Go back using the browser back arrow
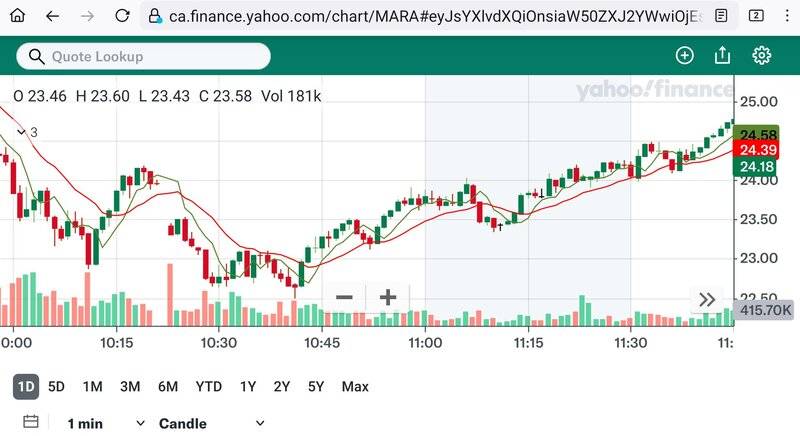The image size is (800, 436). [x=52, y=16]
